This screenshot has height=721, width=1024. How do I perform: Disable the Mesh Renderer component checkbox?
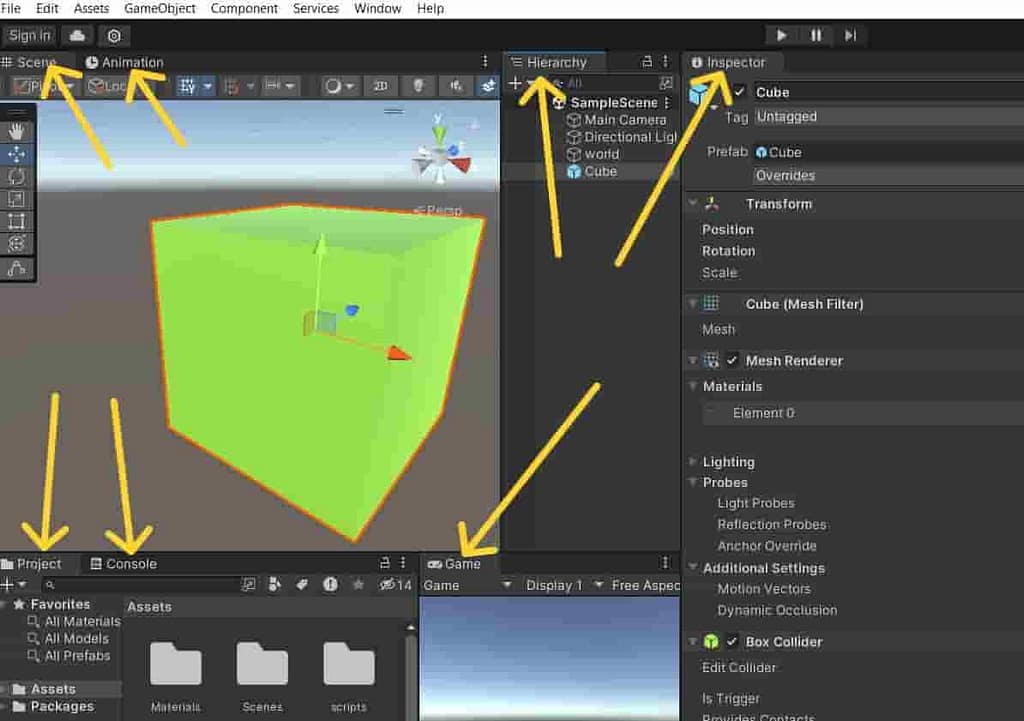tap(734, 360)
